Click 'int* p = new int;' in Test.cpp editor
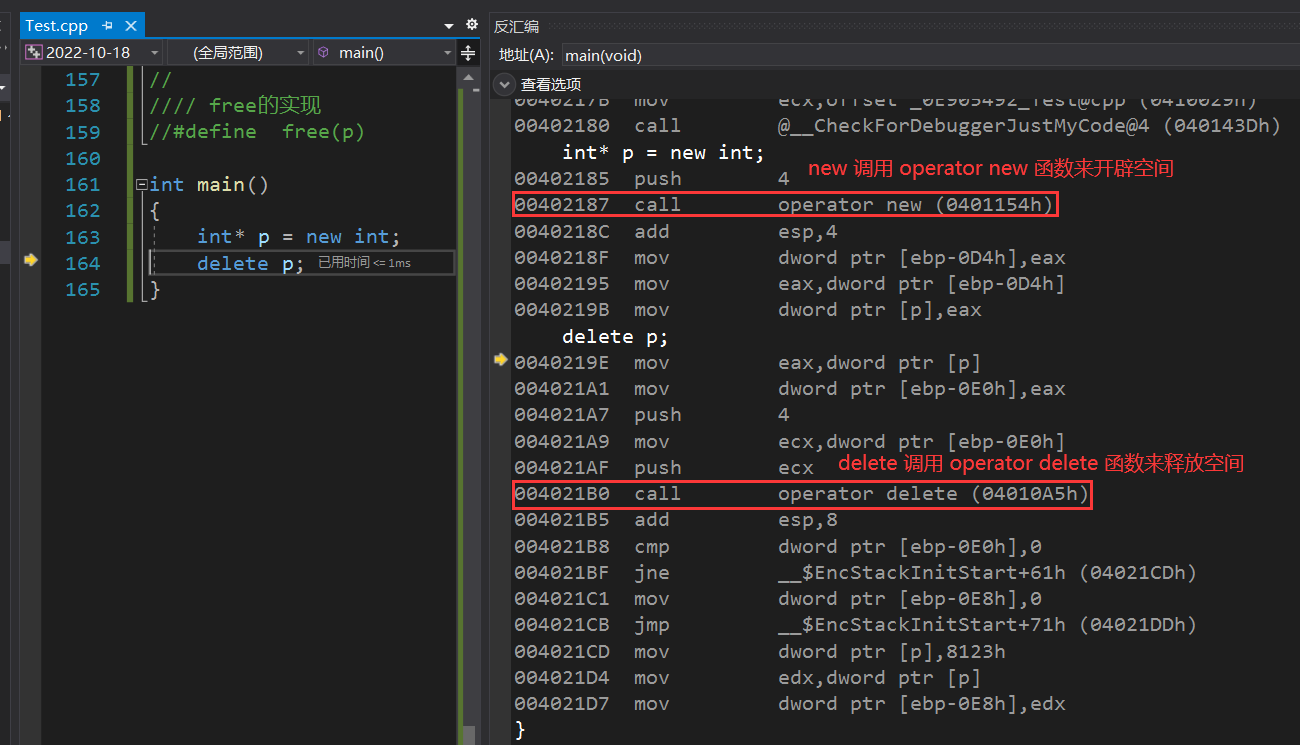The height and width of the screenshot is (745, 1300). [298, 237]
